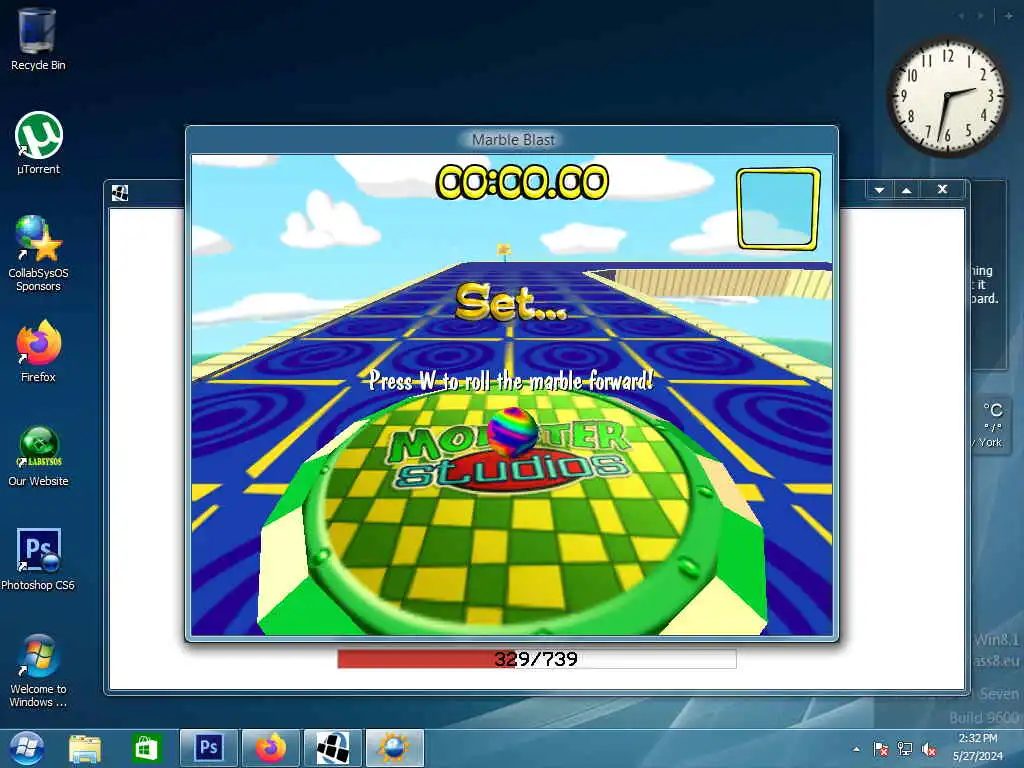Click the 329/739 loading progress bar

(537, 659)
